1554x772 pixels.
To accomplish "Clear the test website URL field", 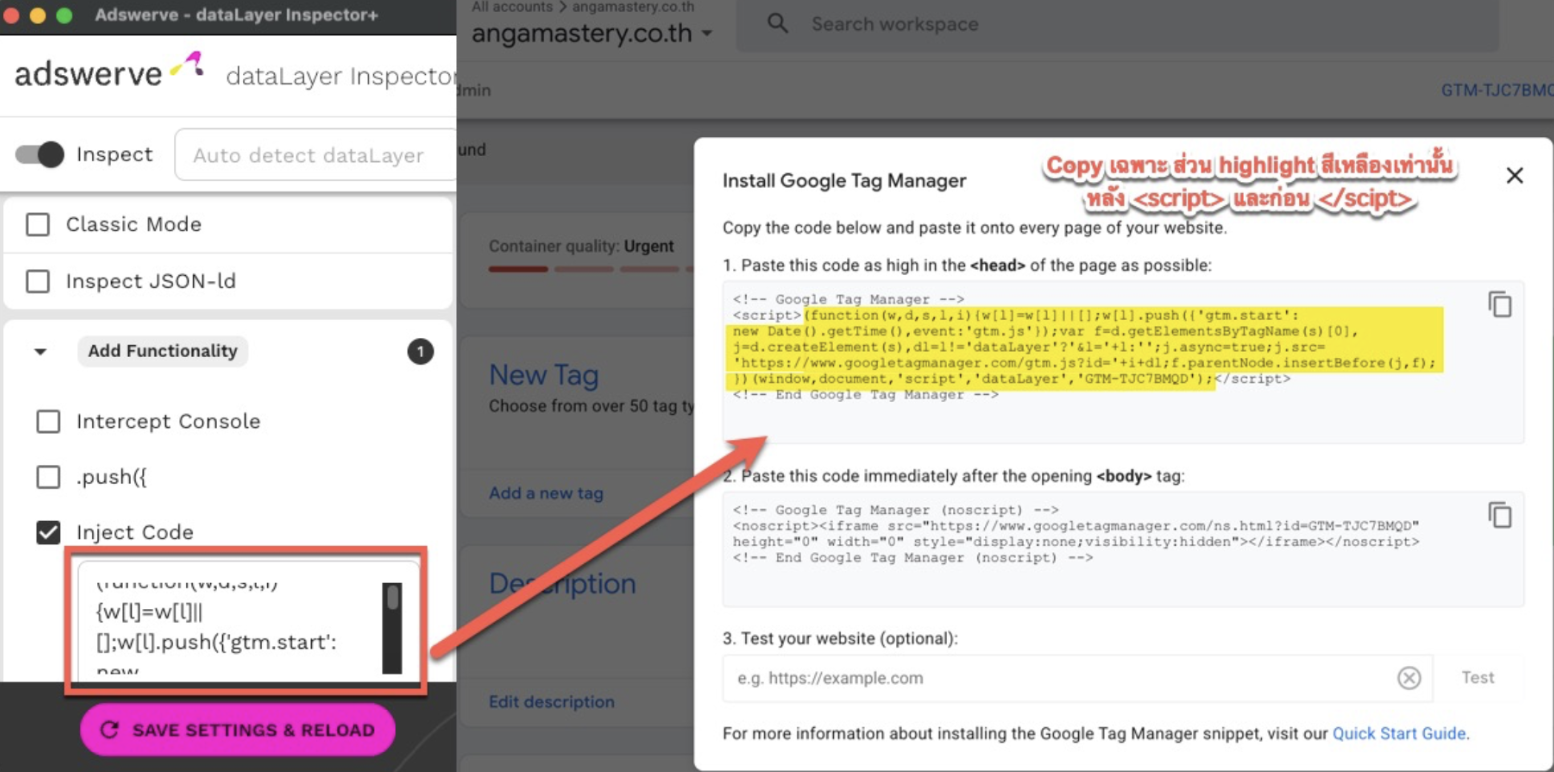I will pyautogui.click(x=1408, y=678).
